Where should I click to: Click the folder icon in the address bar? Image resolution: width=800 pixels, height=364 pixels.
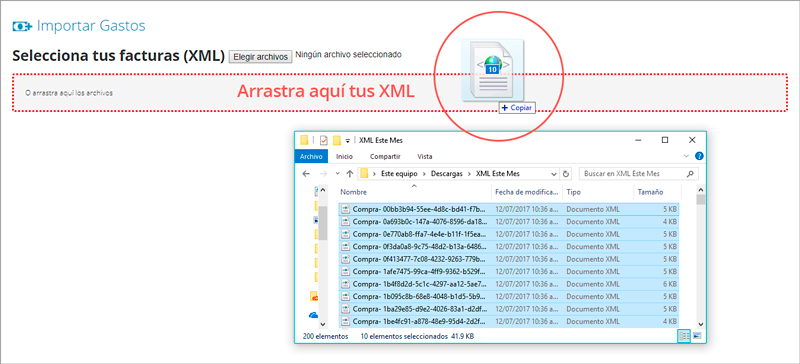tap(364, 174)
